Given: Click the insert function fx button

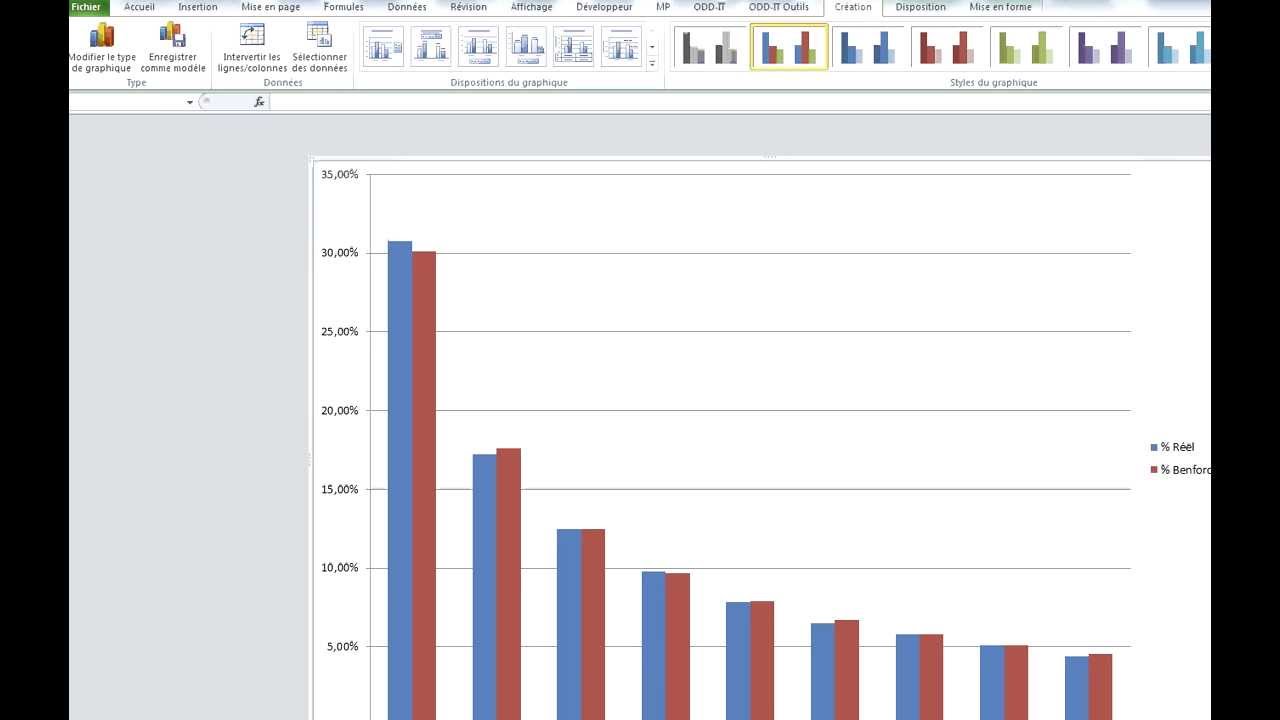Looking at the screenshot, I should pyautogui.click(x=259, y=102).
